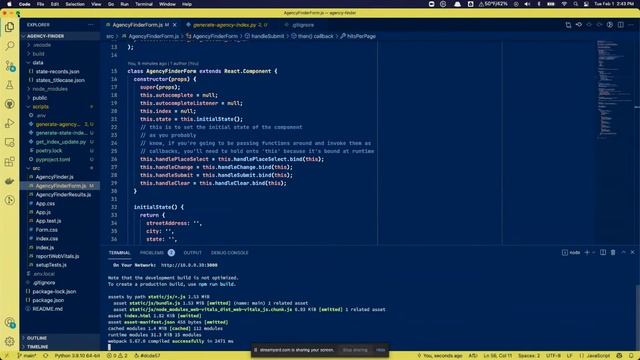Click the Ln, Col cursor position
Screen dimensions: 640x360
(x=498, y=356)
